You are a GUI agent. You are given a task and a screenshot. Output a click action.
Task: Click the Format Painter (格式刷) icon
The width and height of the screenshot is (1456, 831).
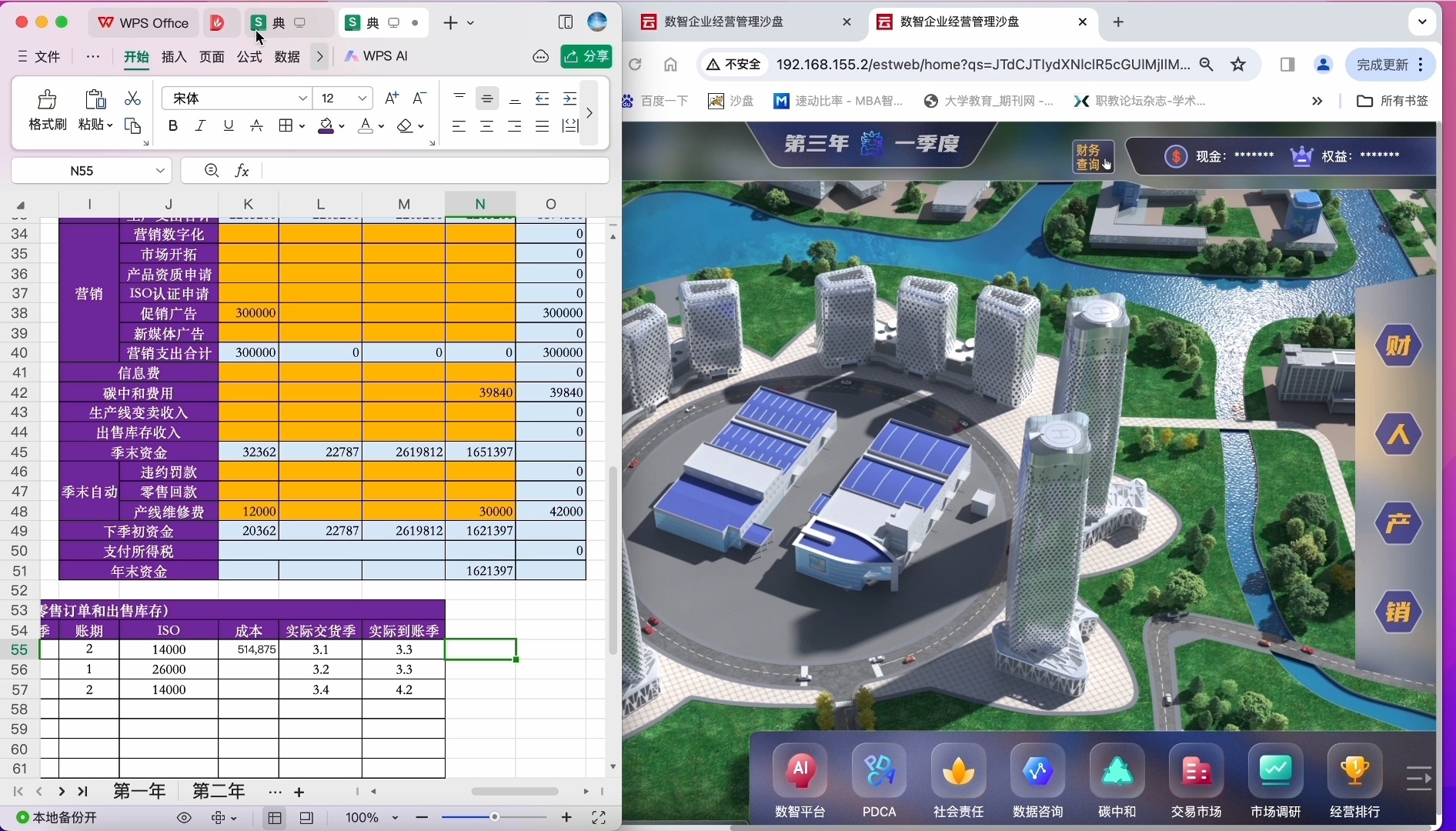(x=47, y=99)
